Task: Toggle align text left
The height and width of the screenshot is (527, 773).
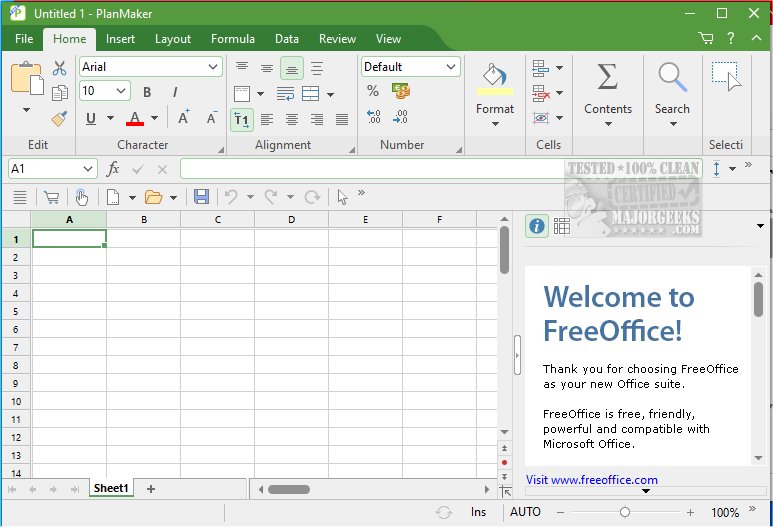Action: (267, 119)
